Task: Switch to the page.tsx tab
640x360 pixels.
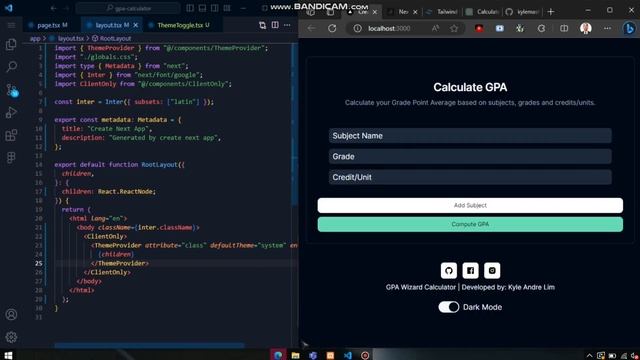Action: coord(52,25)
